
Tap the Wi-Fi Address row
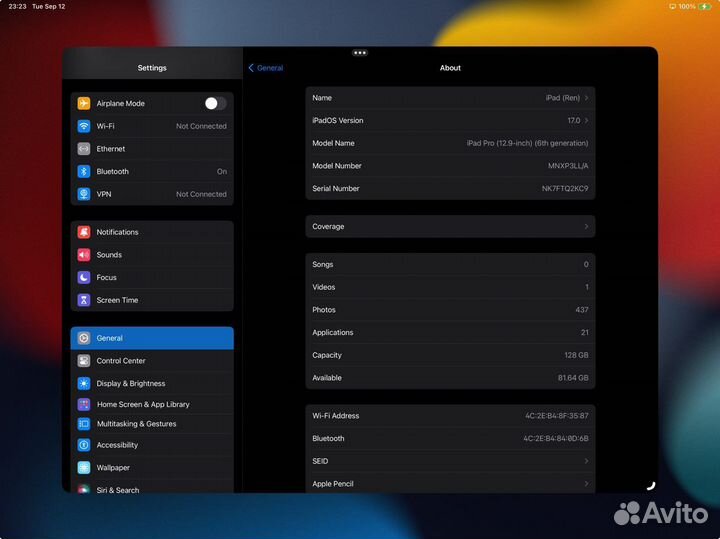[450, 416]
